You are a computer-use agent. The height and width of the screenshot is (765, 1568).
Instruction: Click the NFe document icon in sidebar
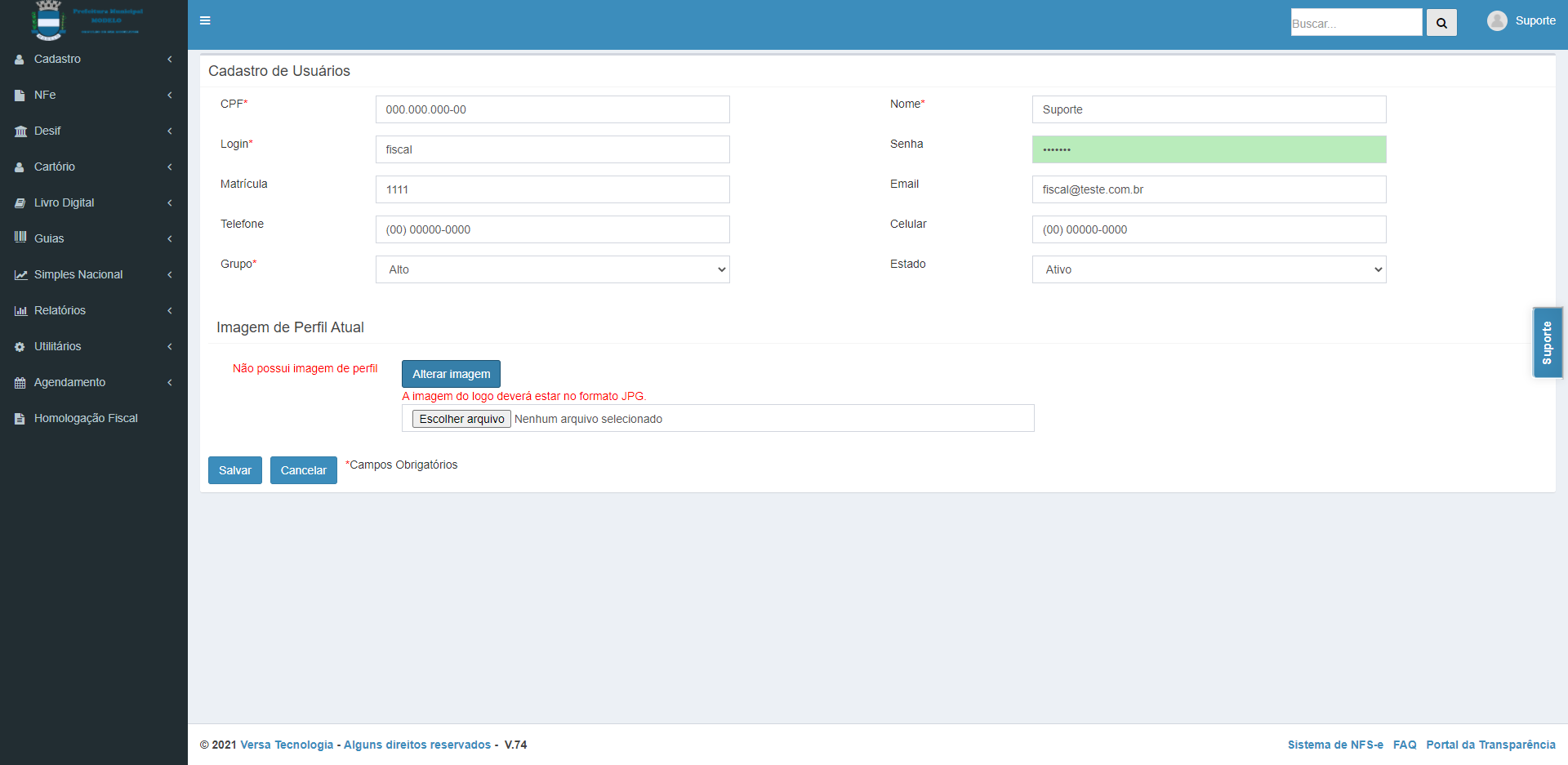(x=20, y=96)
